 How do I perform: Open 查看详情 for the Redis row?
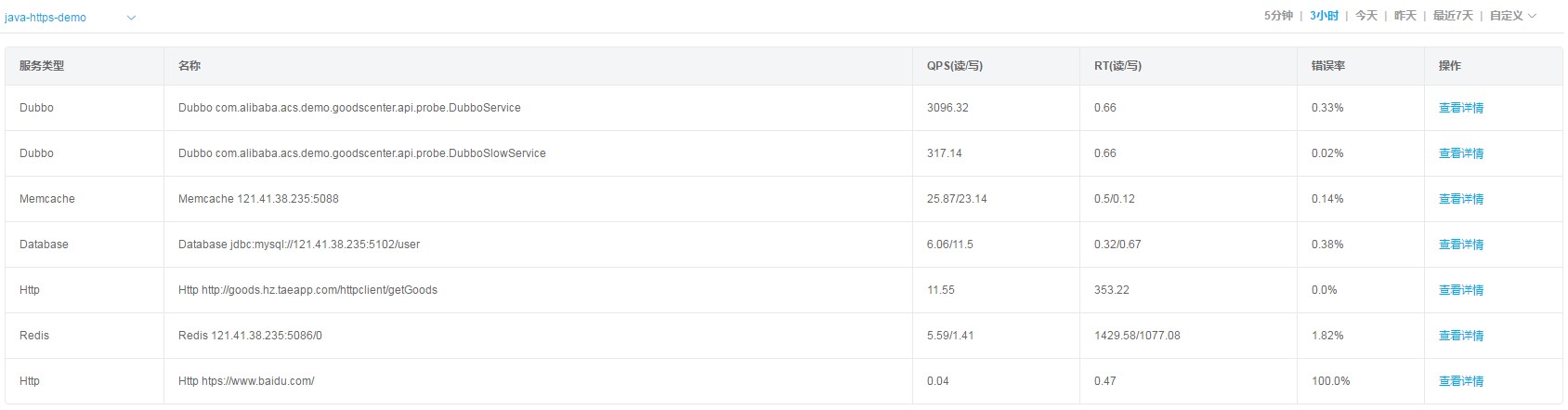click(1461, 336)
